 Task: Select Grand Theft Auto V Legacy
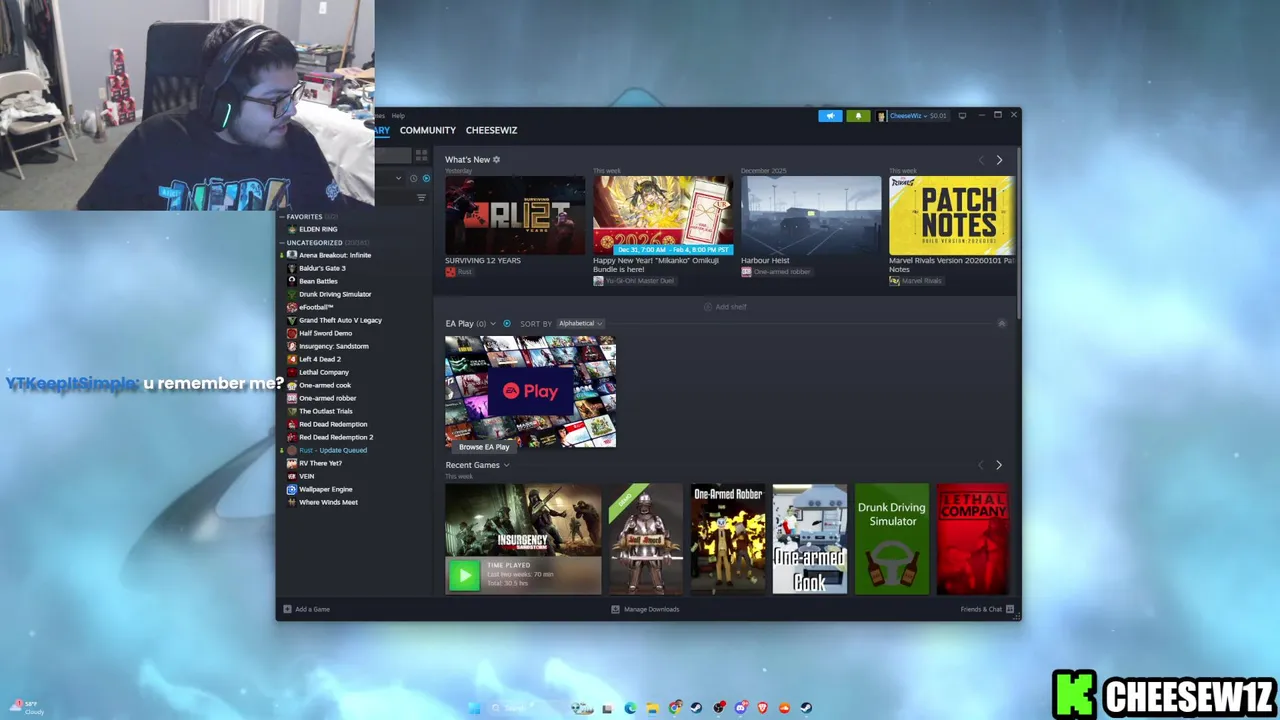click(x=340, y=320)
